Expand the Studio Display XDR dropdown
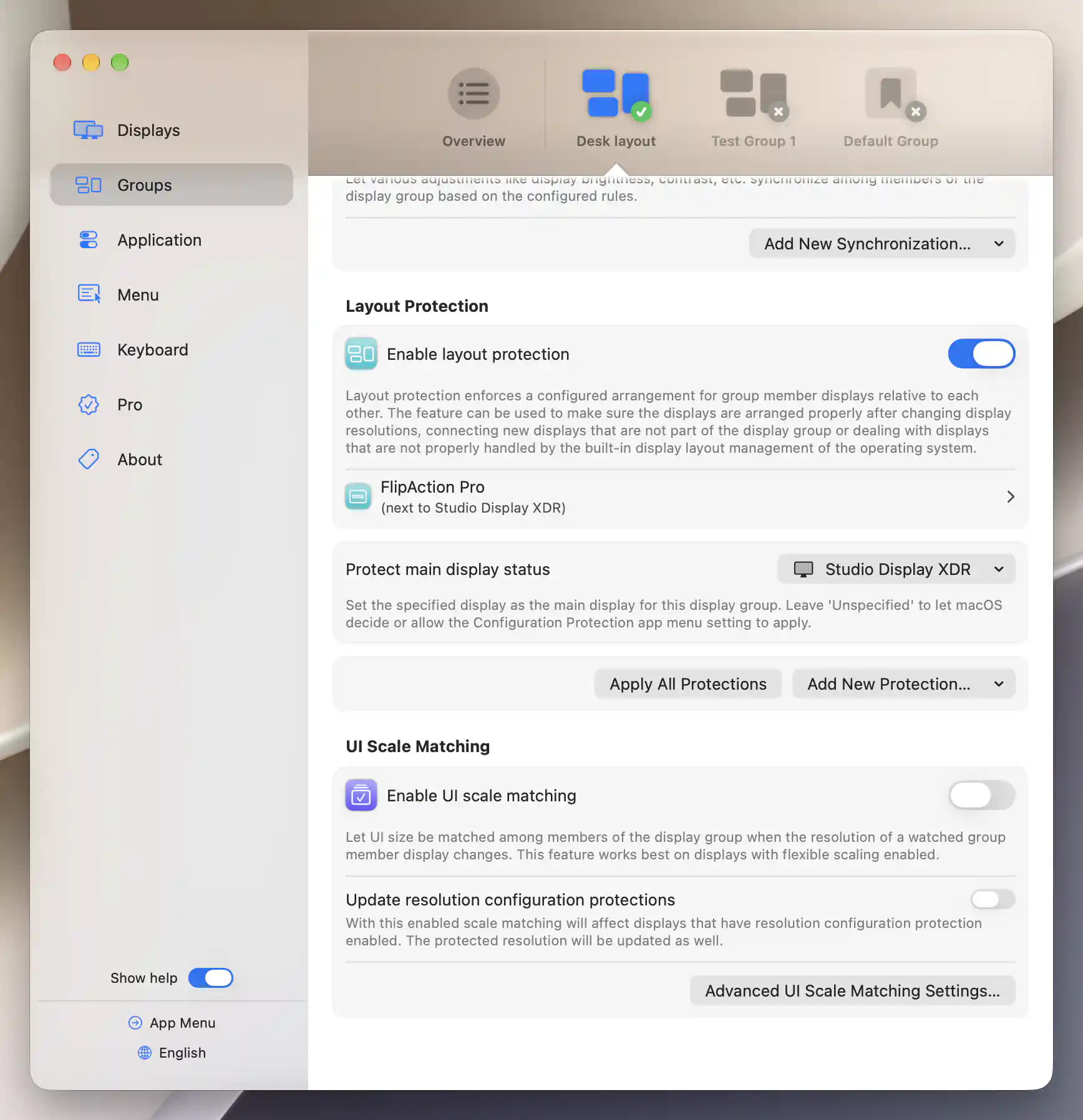Image resolution: width=1083 pixels, height=1120 pixels. (x=896, y=569)
